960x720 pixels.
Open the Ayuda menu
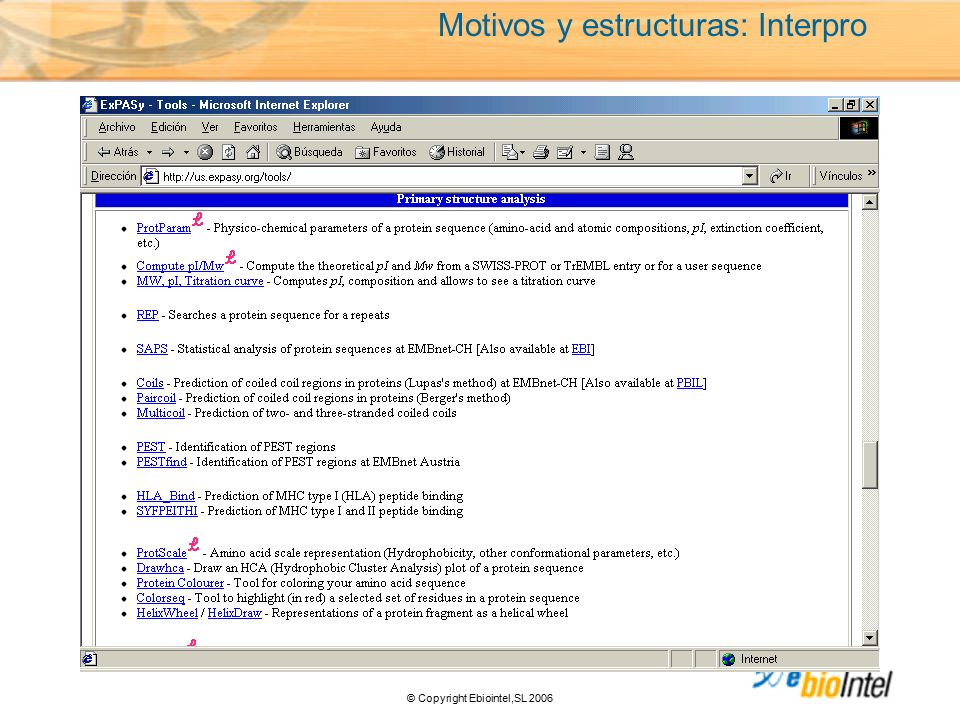(x=386, y=127)
